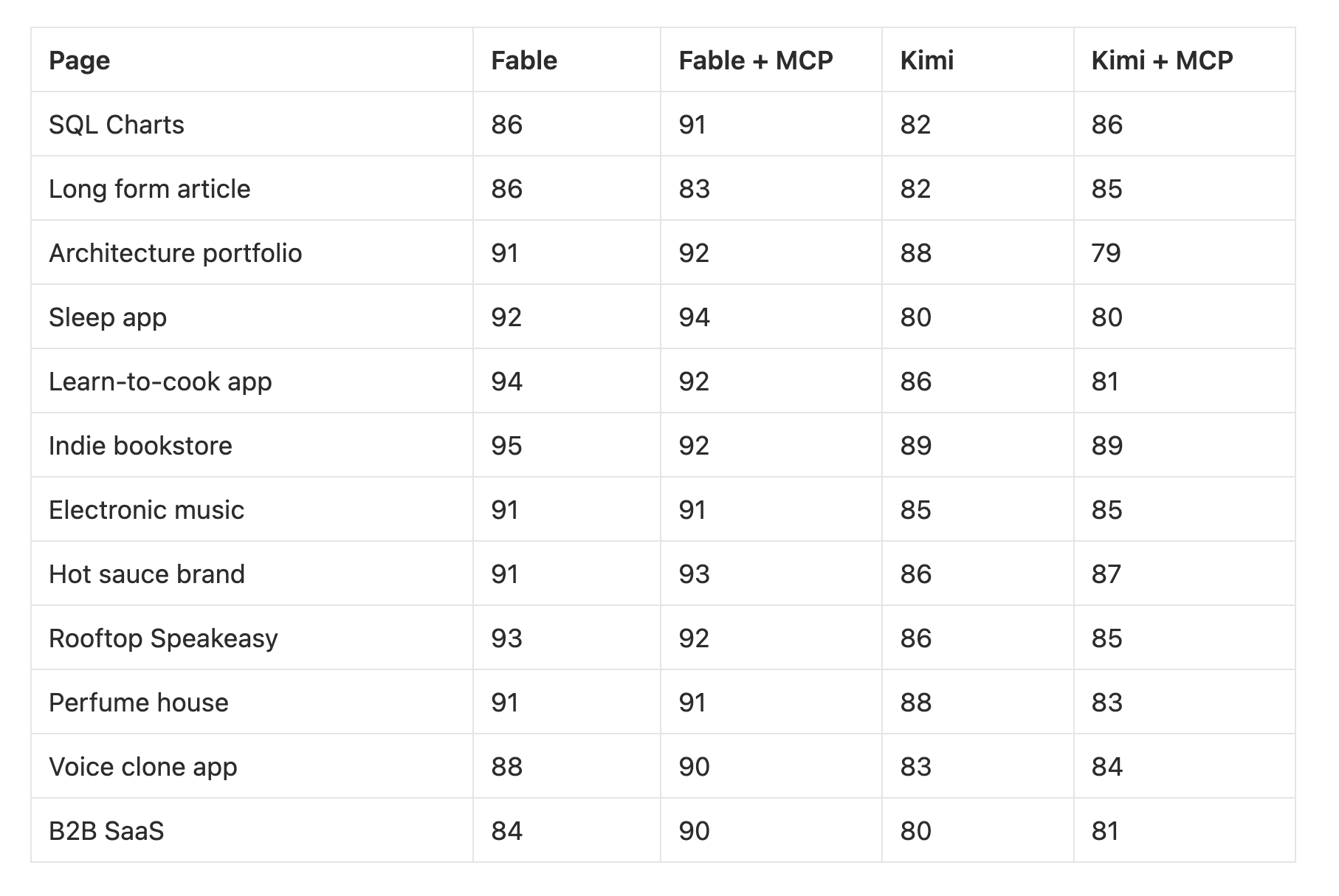Click the Indie bookstore Fable score 95

click(506, 446)
